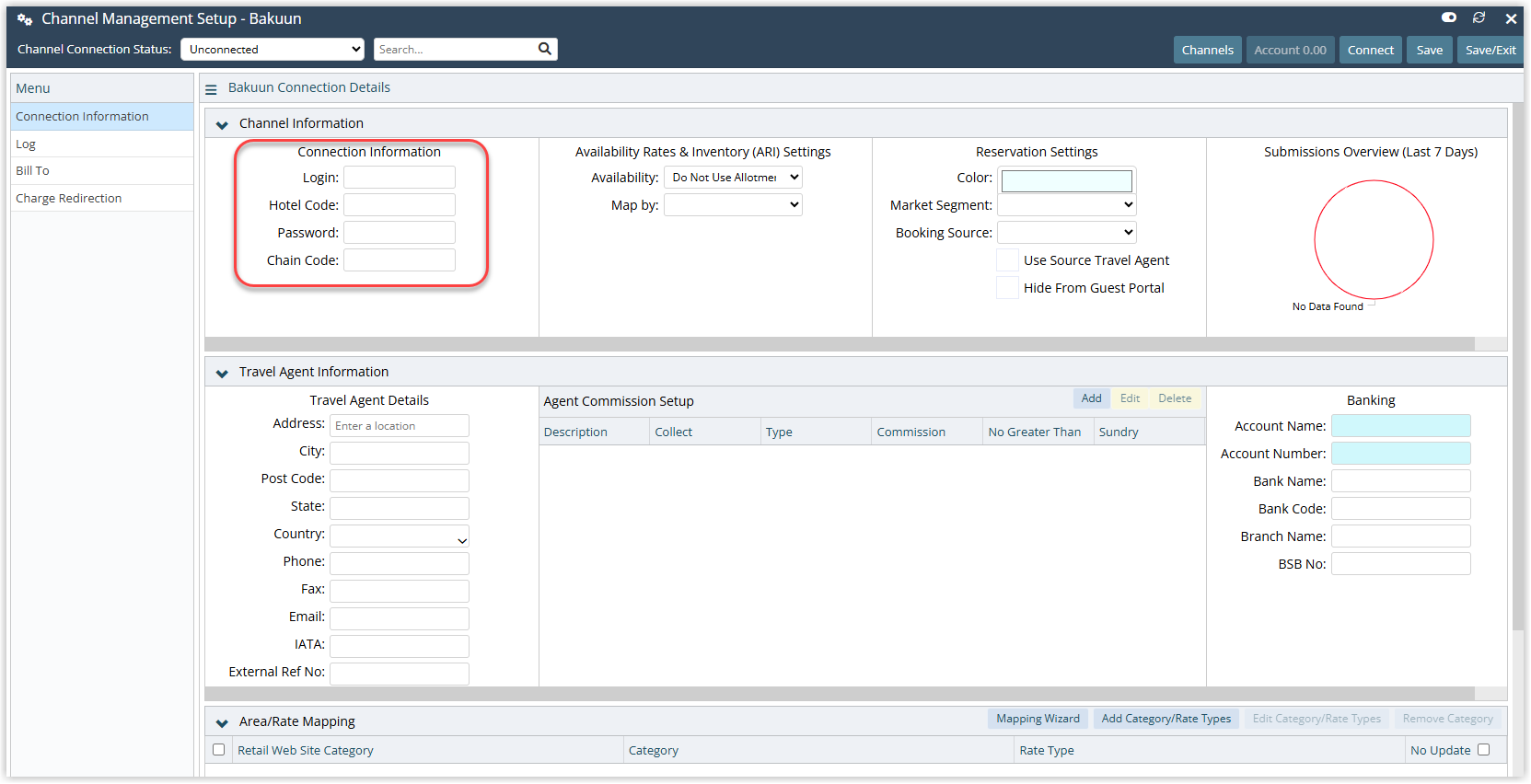Click Add Category/Rate Types
This screenshot has height=784, width=1531.
(1166, 719)
